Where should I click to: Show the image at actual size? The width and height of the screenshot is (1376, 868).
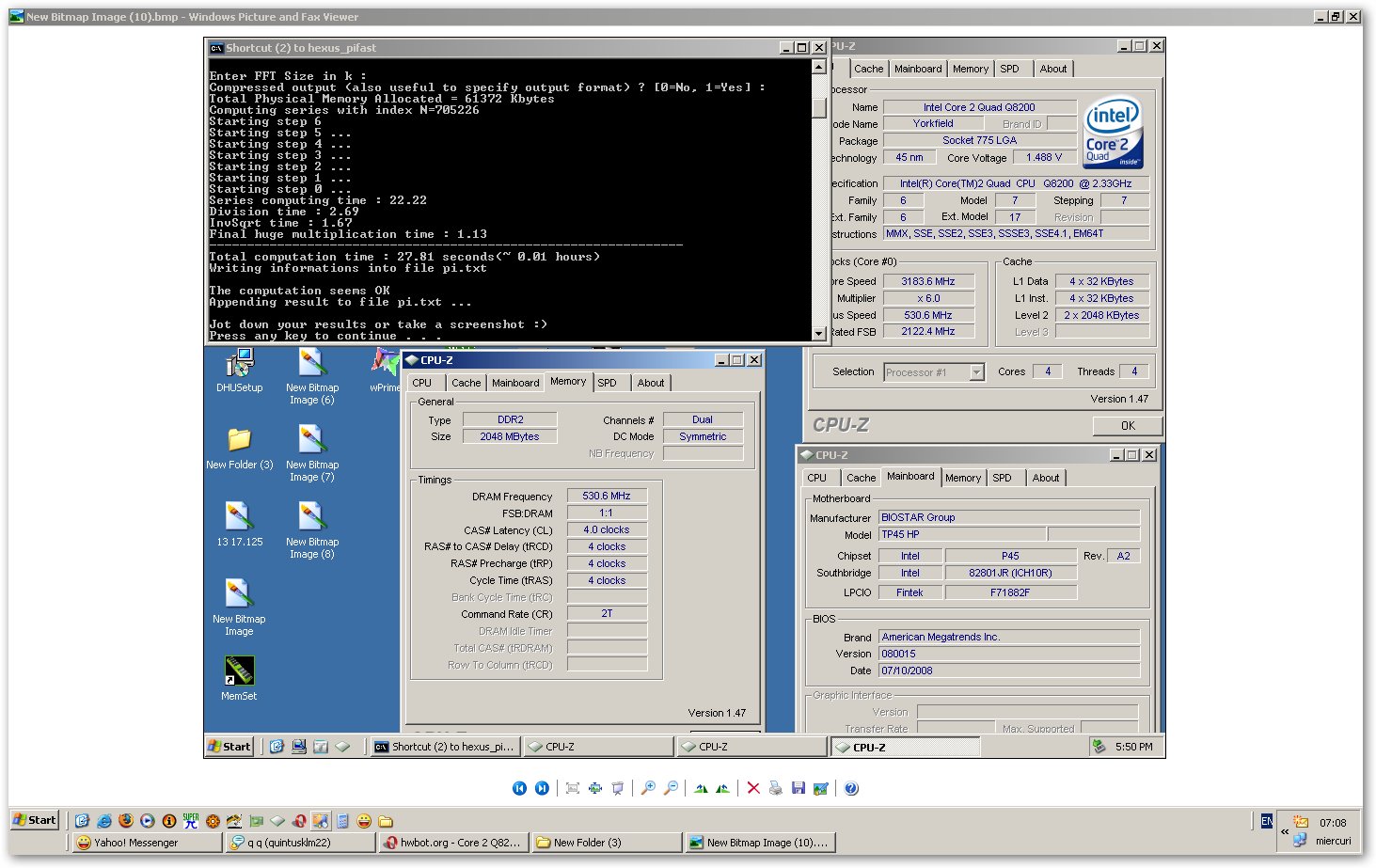point(595,788)
